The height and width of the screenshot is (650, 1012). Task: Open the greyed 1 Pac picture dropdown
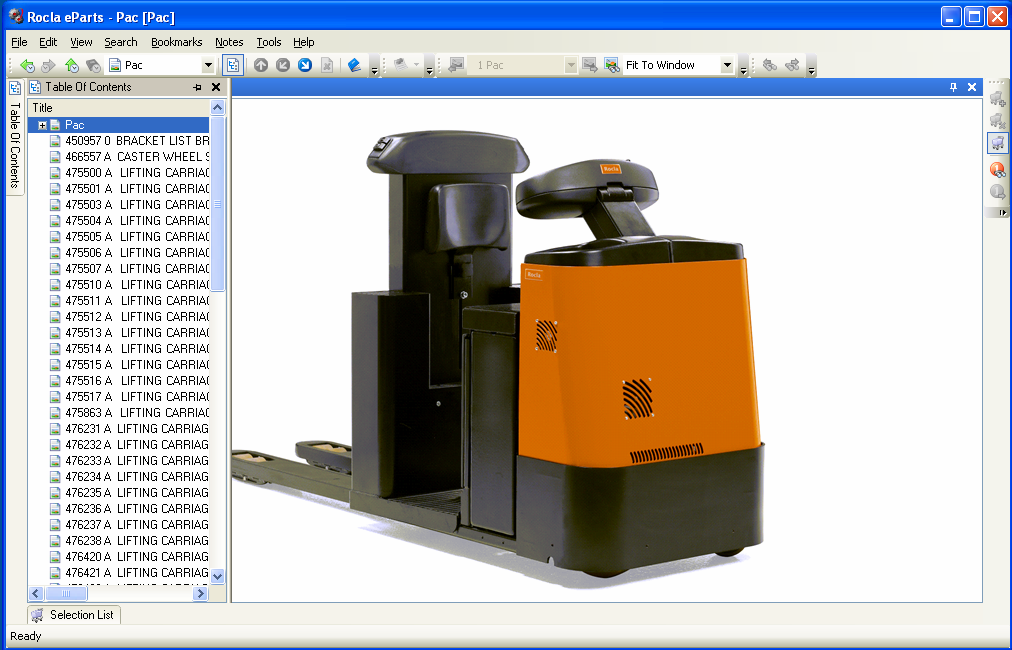[x=571, y=65]
